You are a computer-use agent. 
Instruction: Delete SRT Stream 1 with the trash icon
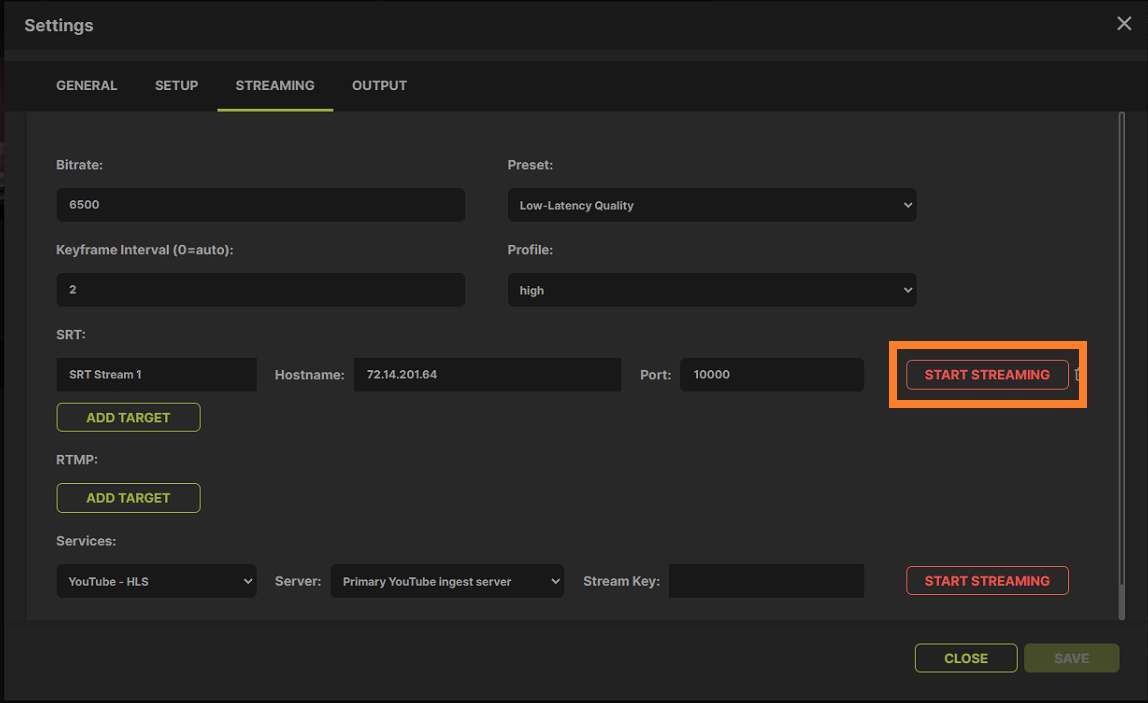(x=1078, y=374)
